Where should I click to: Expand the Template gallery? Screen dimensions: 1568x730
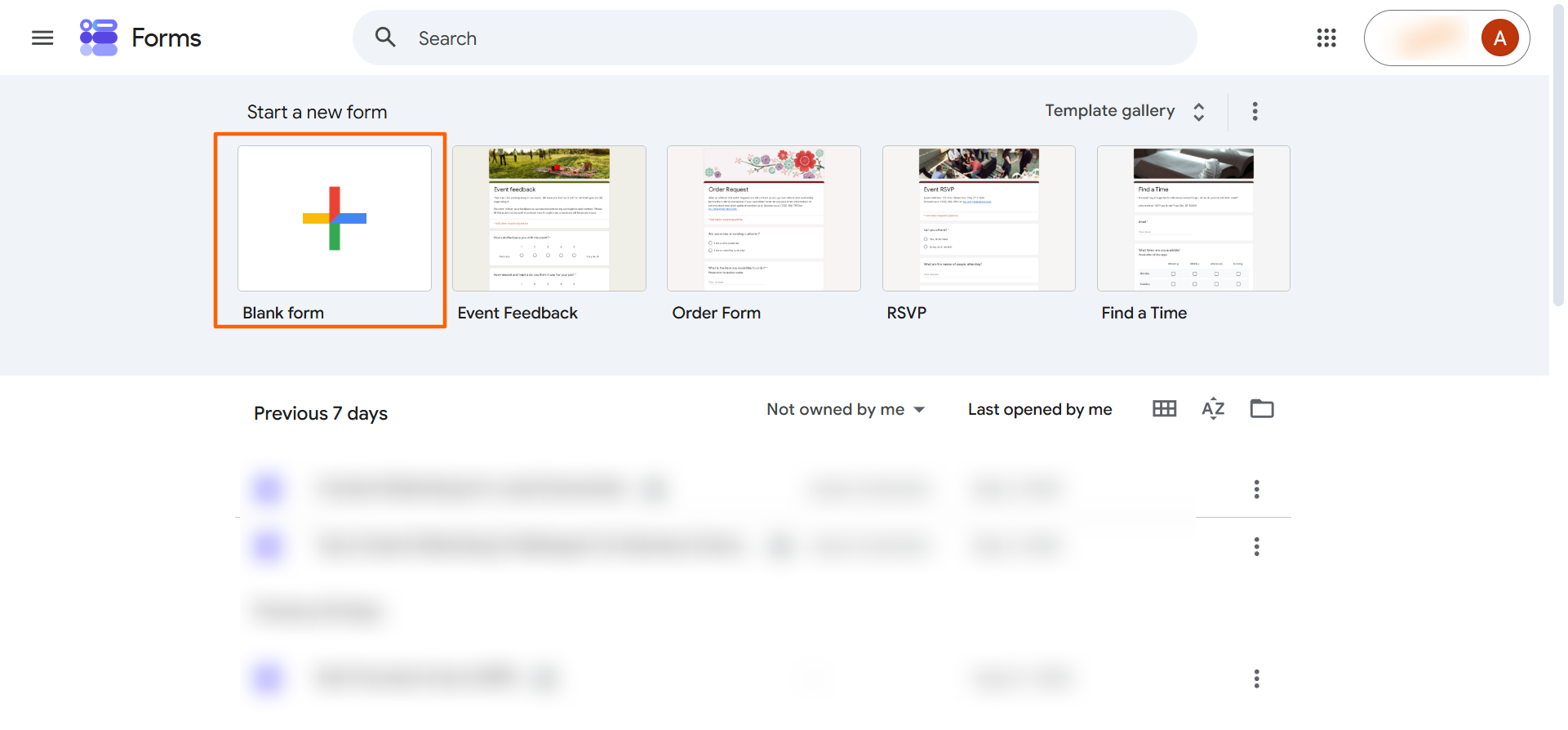[1125, 111]
